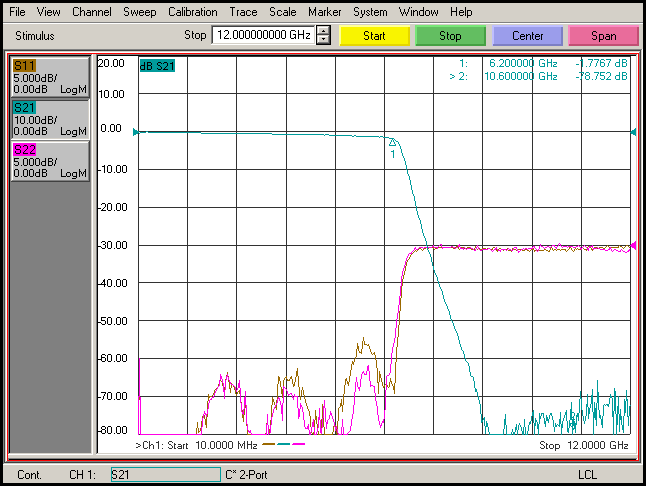Select the S11 trace status tile

click(x=49, y=77)
